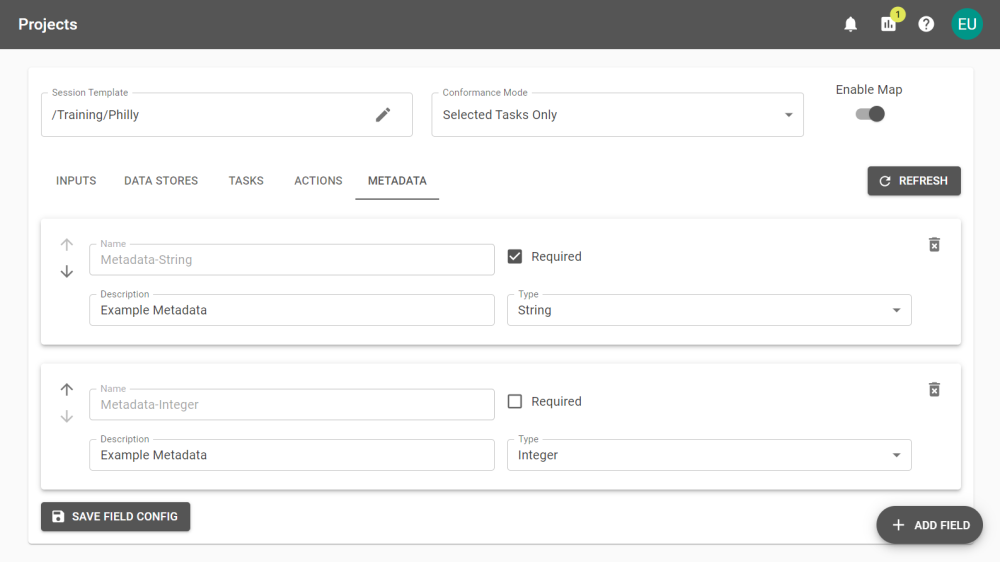Image resolution: width=1000 pixels, height=562 pixels.
Task: Open the Integer Type dropdown
Action: (x=709, y=455)
